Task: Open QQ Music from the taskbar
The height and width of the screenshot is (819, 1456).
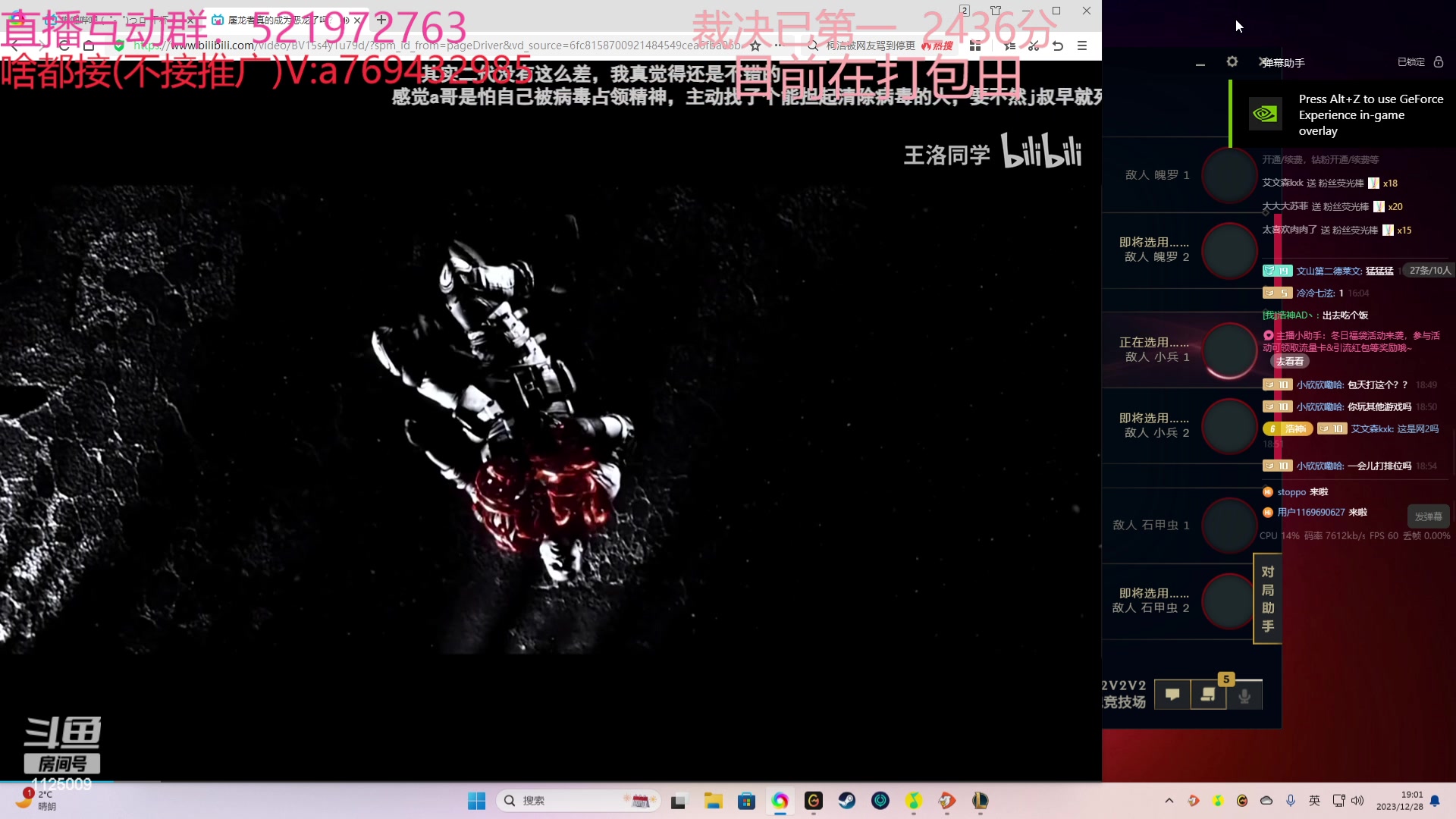Action: click(x=913, y=801)
